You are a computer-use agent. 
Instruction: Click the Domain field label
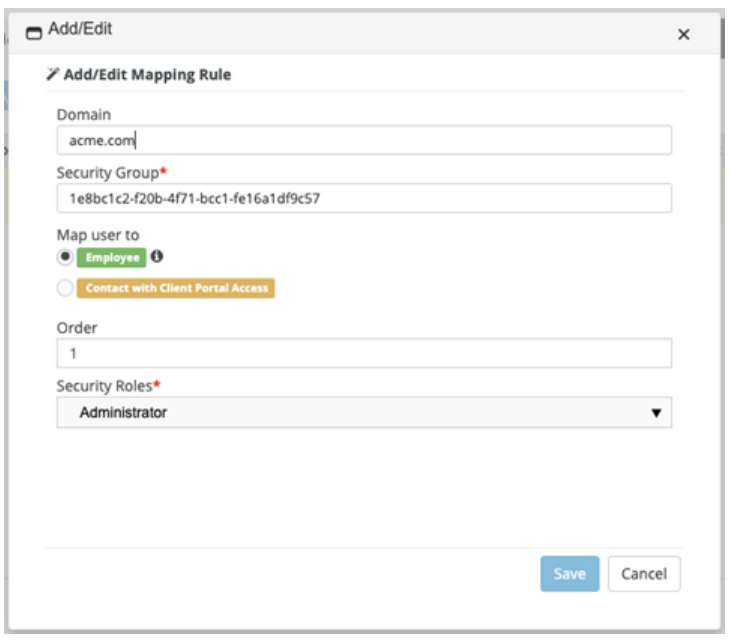(x=84, y=115)
